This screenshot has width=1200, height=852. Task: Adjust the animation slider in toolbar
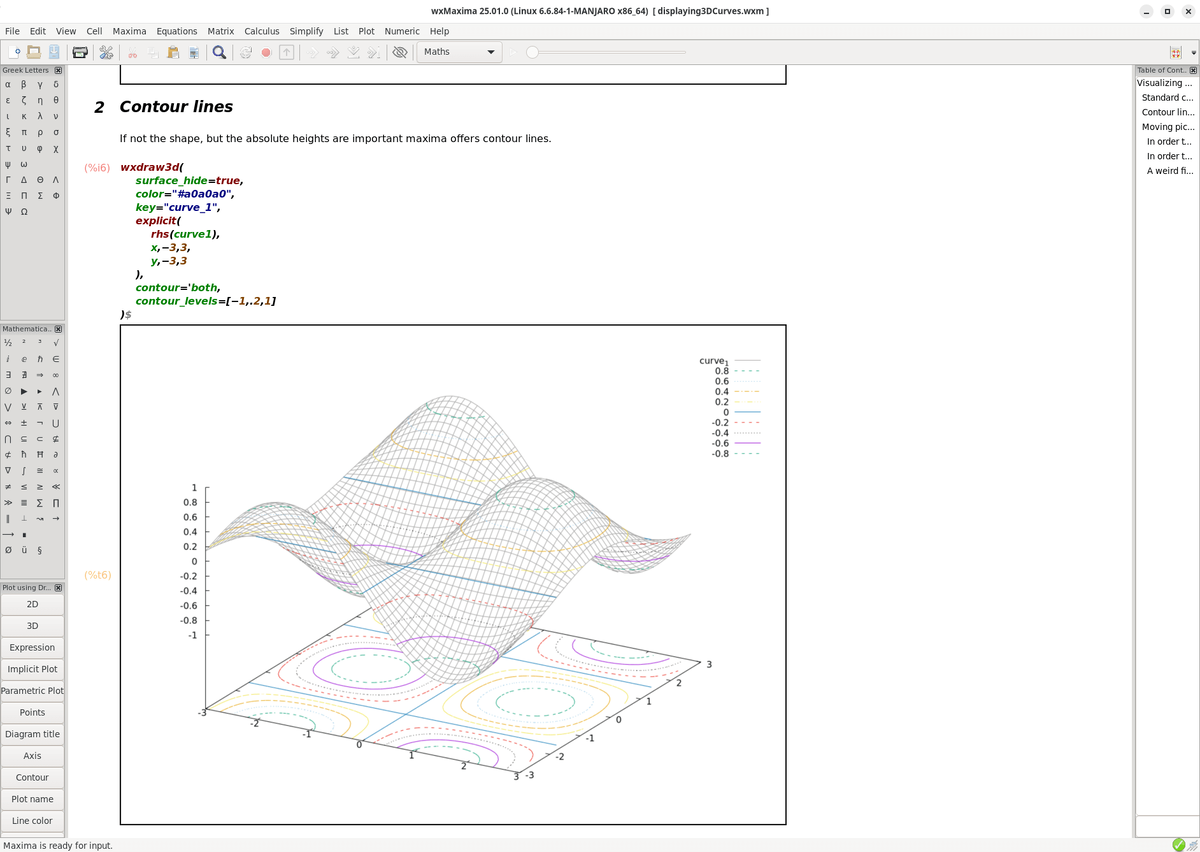pyautogui.click(x=605, y=52)
